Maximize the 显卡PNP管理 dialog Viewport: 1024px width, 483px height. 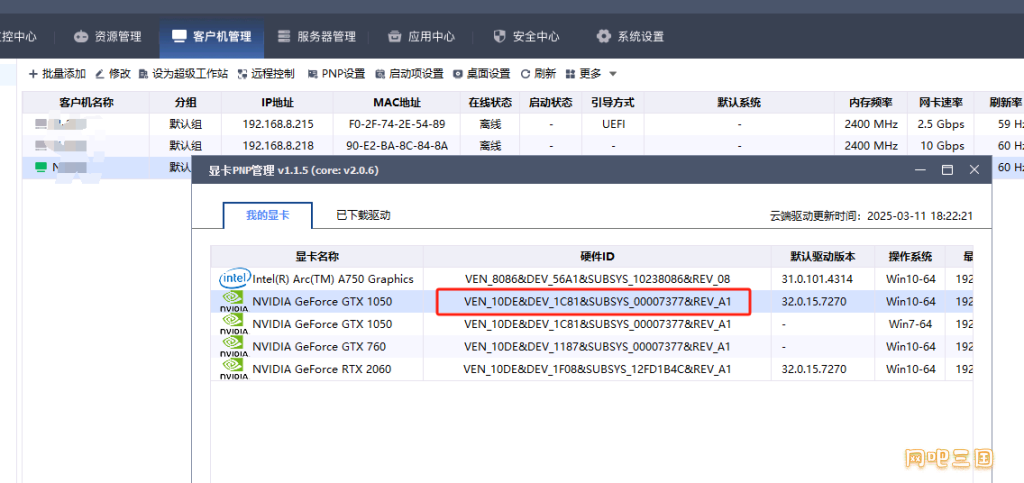pyautogui.click(x=947, y=170)
